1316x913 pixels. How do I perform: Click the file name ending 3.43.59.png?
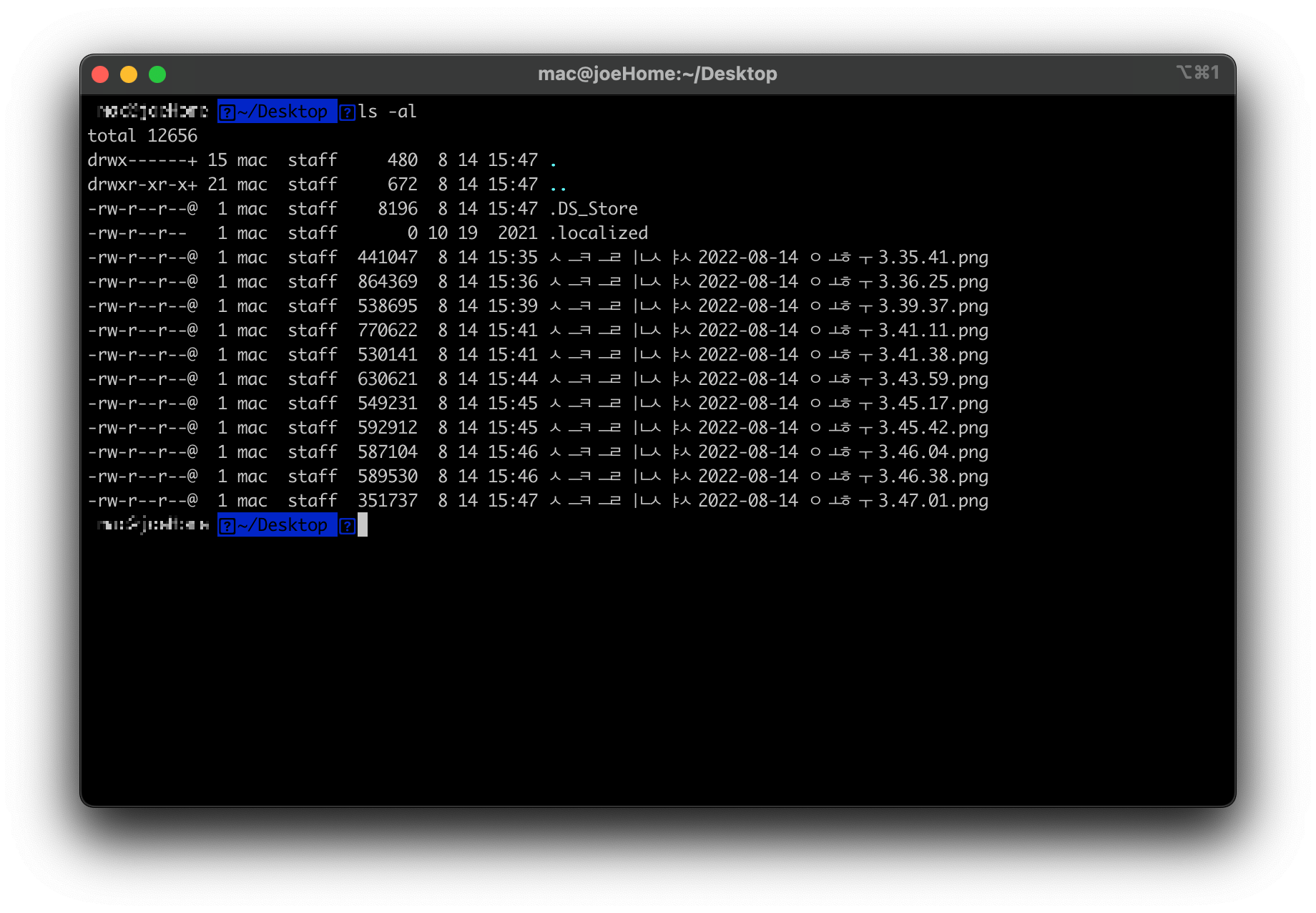point(769,379)
